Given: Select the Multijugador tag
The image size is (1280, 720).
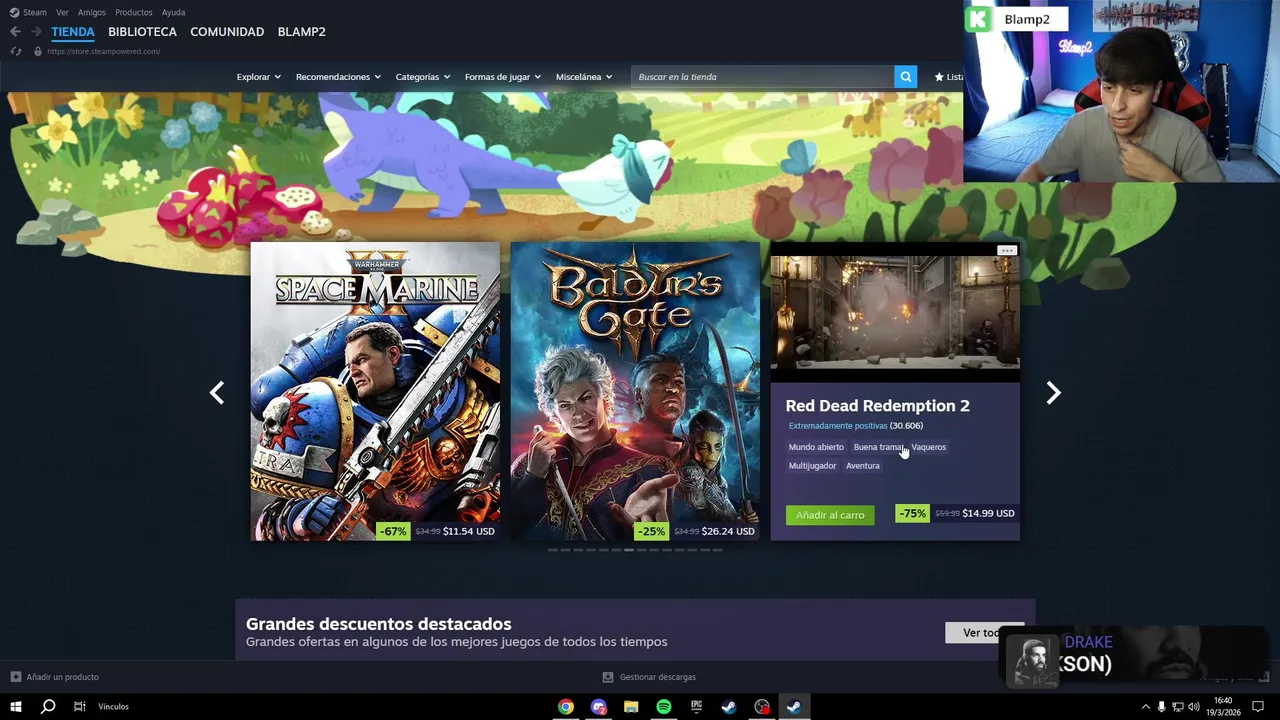Looking at the screenshot, I should (812, 466).
